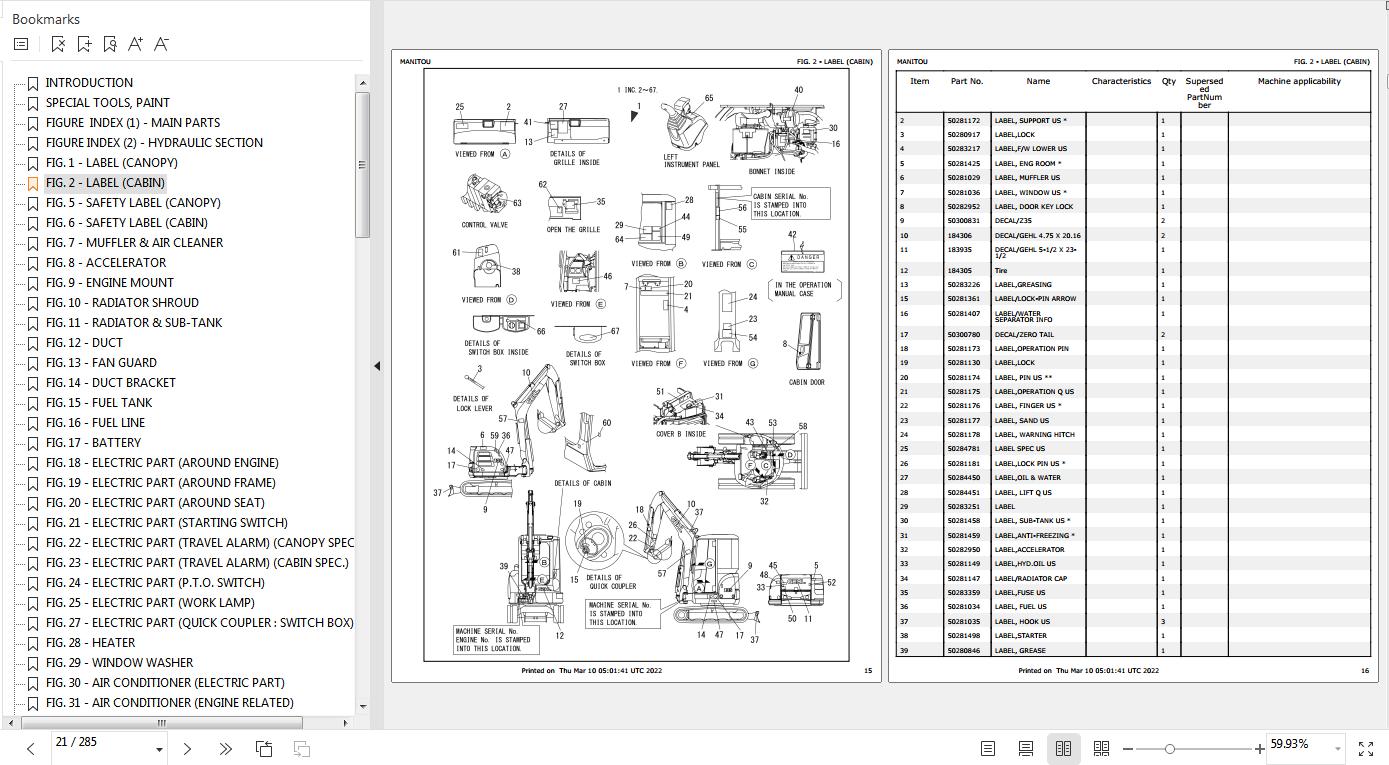Click the bookmarks panel vertical scrollbar

click(x=363, y=165)
